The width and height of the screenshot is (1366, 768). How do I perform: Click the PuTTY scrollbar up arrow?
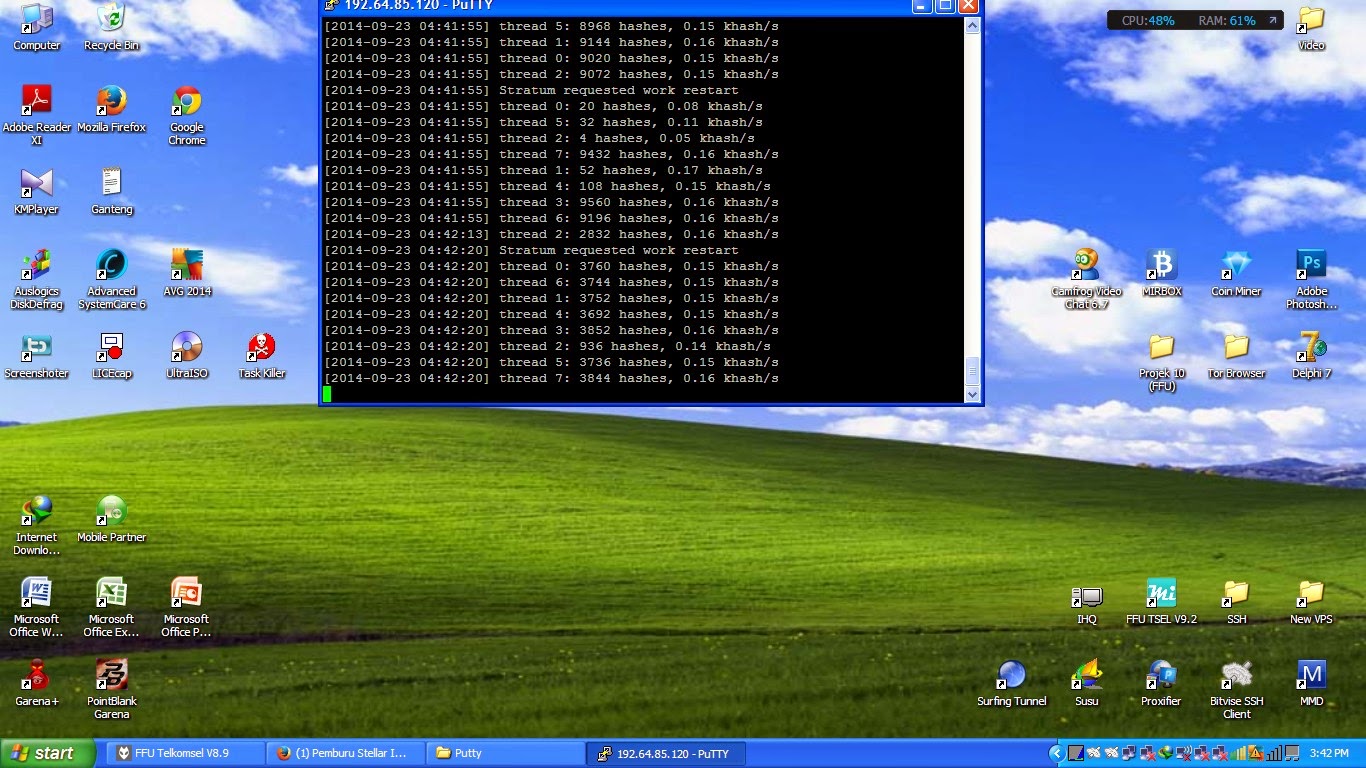[x=972, y=26]
